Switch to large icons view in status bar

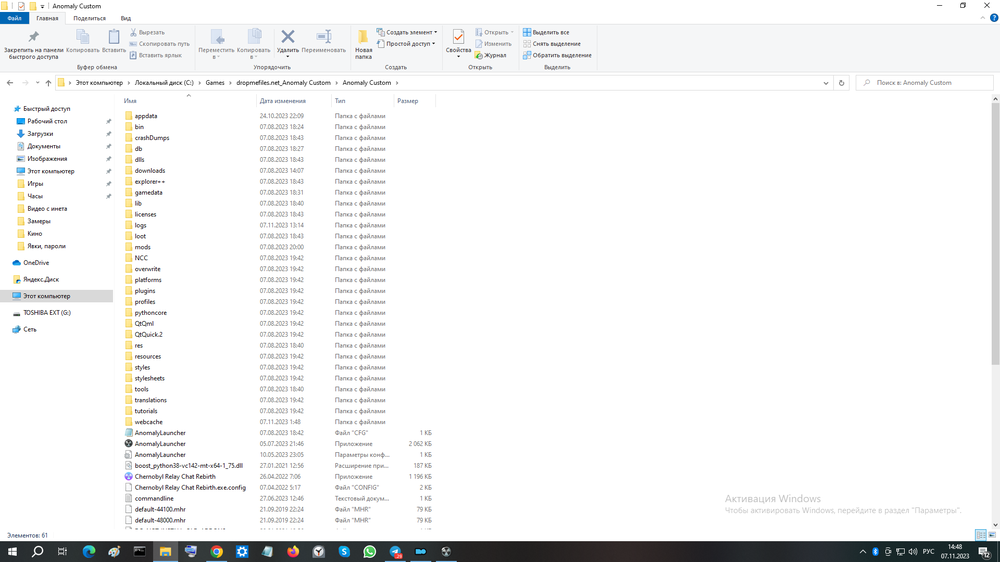click(x=992, y=536)
